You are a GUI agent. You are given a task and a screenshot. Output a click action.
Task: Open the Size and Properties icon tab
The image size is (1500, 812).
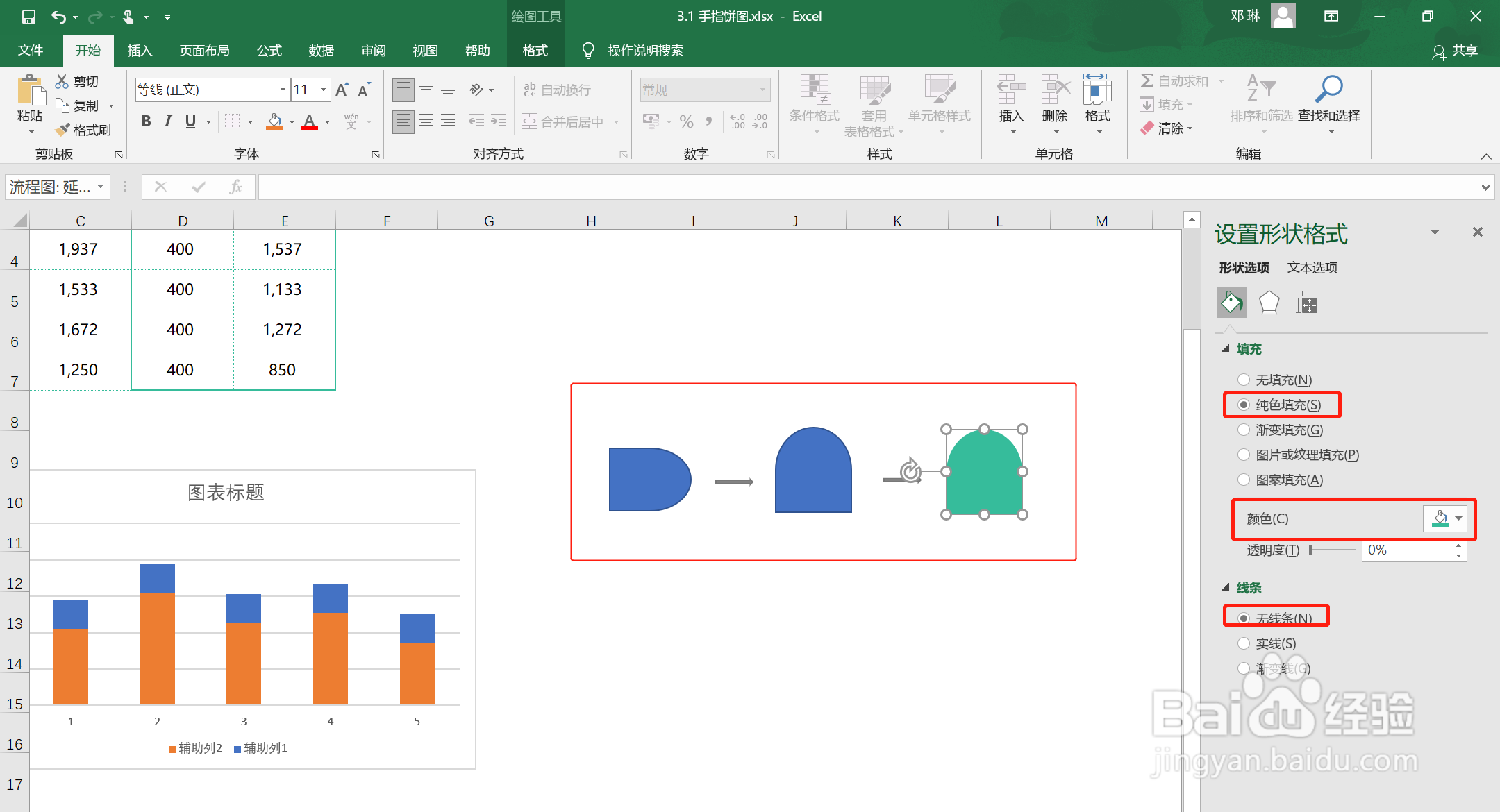click(x=1306, y=303)
